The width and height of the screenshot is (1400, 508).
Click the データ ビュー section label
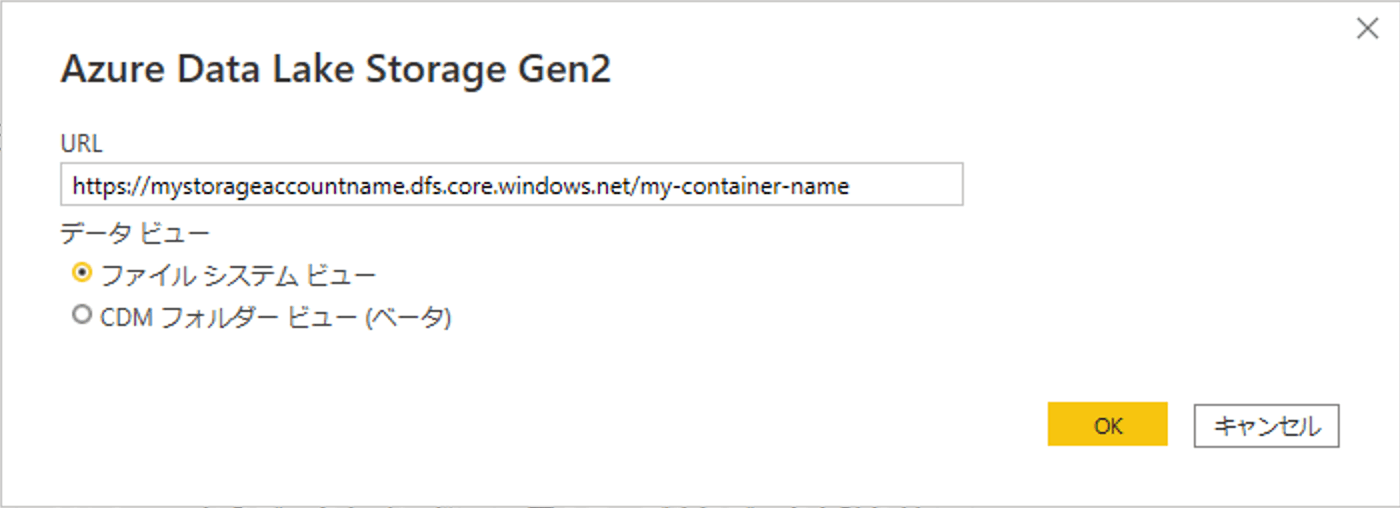[x=135, y=233]
